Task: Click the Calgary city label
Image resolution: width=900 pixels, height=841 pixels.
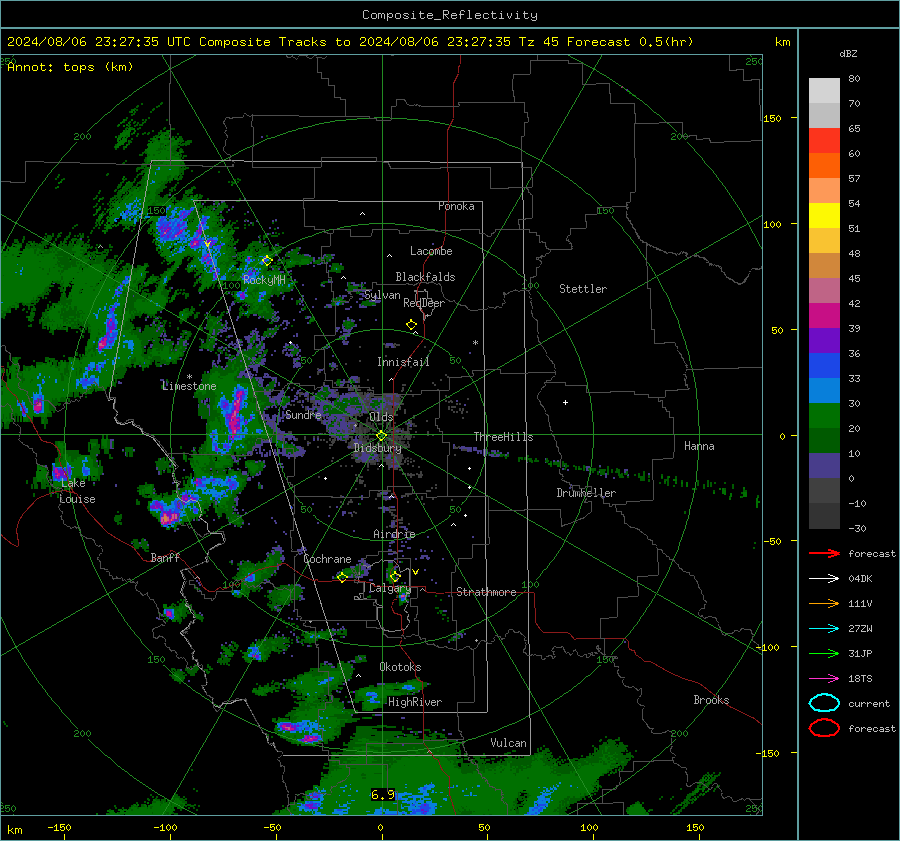Action: coord(390,588)
